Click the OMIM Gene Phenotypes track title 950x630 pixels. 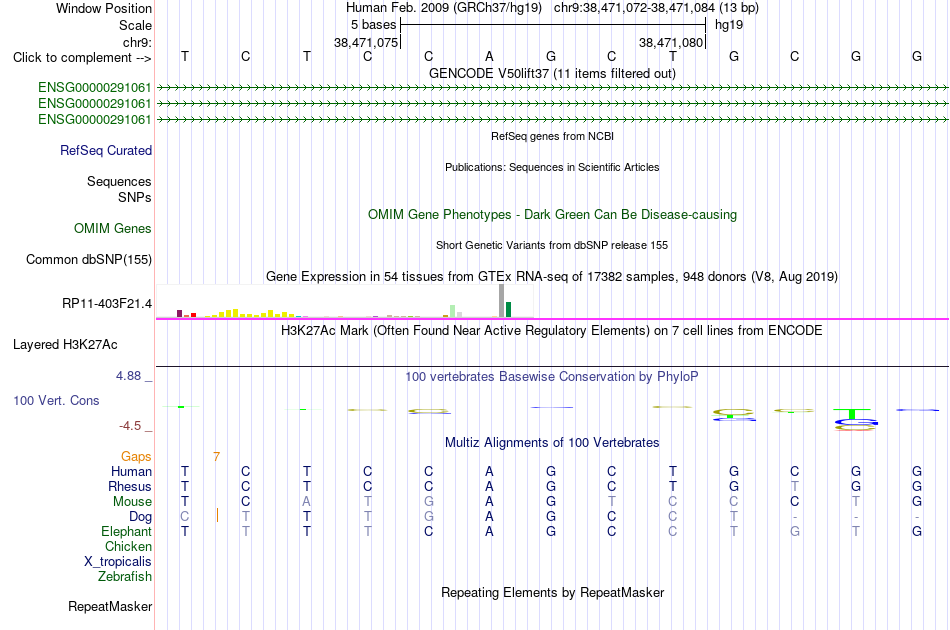pos(553,214)
